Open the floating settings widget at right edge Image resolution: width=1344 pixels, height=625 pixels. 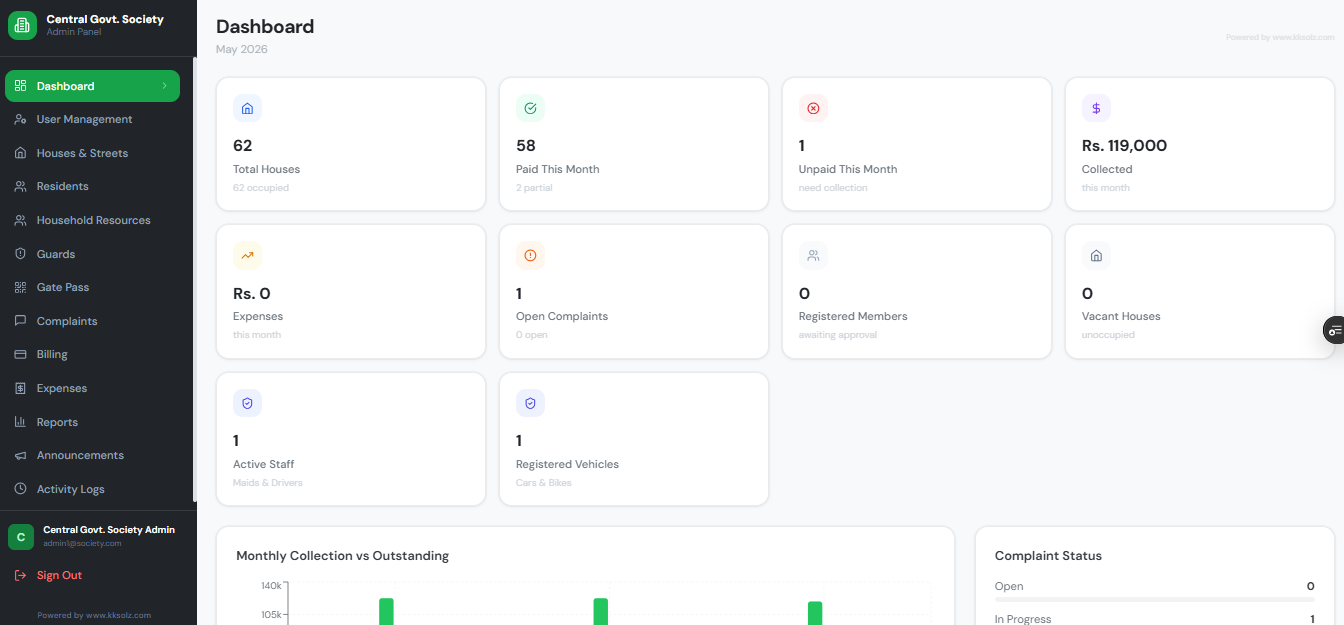(1334, 330)
